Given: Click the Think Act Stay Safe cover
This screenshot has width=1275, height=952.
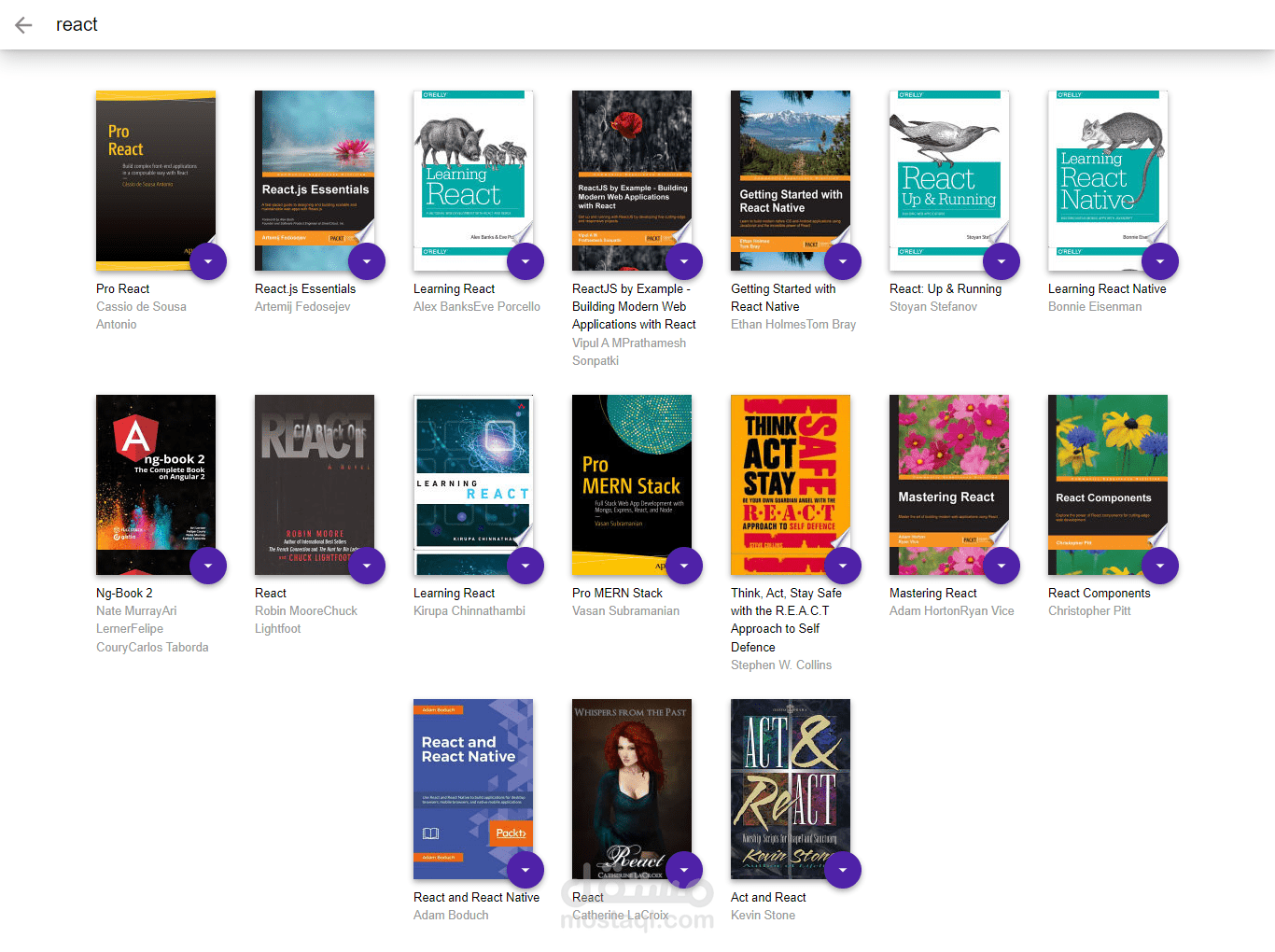Looking at the screenshot, I should (791, 484).
